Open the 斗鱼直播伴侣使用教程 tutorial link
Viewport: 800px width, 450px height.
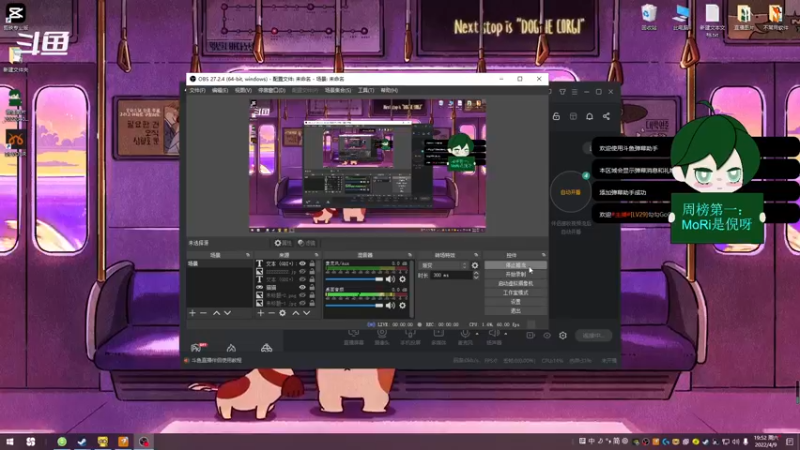pyautogui.click(x=216, y=360)
